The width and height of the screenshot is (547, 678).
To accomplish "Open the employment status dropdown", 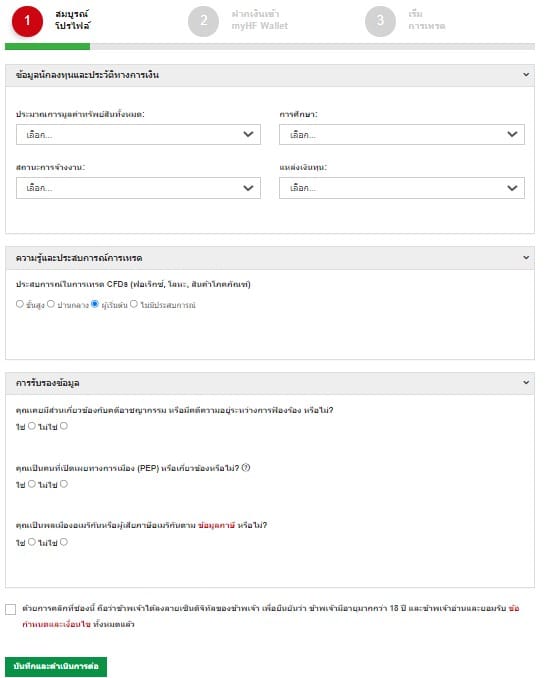I will pos(138,188).
